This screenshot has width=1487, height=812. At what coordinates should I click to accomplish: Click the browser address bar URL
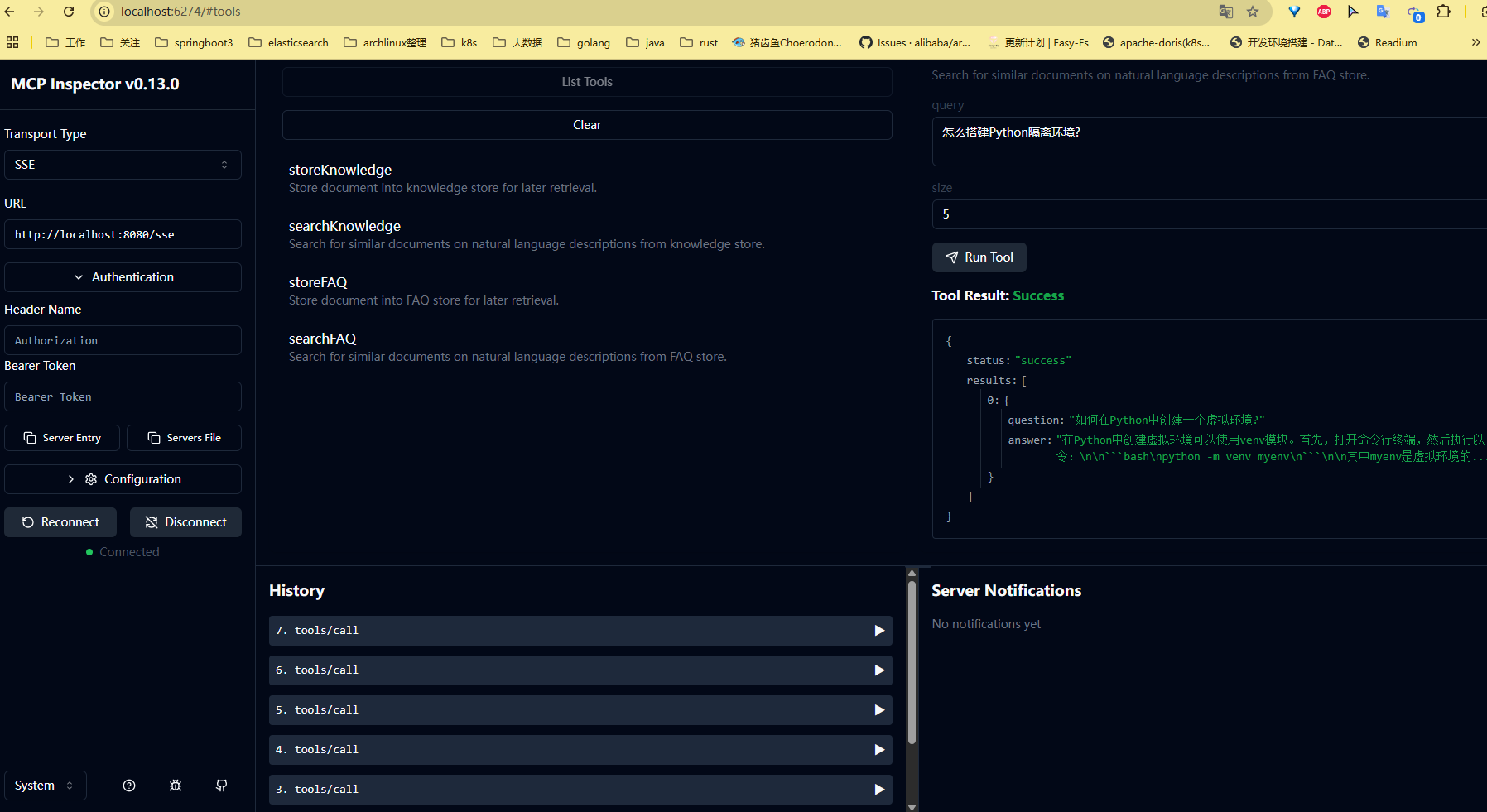tap(180, 12)
